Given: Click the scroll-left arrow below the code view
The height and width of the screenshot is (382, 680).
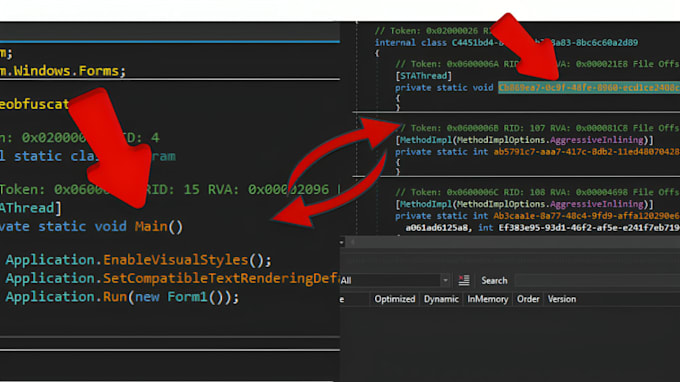Looking at the screenshot, I should click(x=352, y=242).
